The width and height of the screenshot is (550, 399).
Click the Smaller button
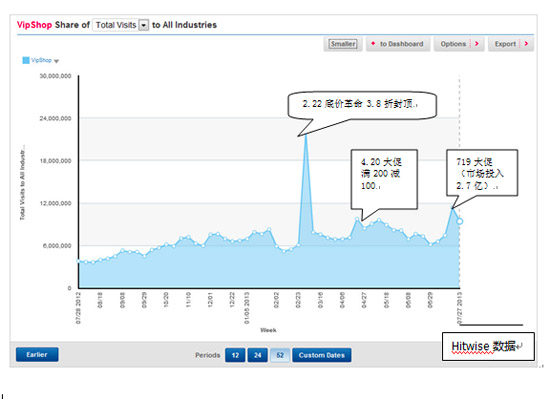pos(343,44)
